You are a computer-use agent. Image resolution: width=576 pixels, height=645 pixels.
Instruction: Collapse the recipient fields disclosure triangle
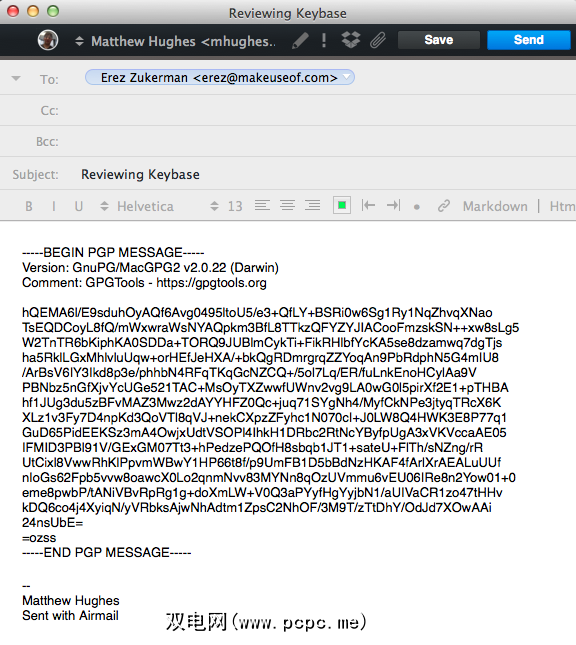pos(16,78)
